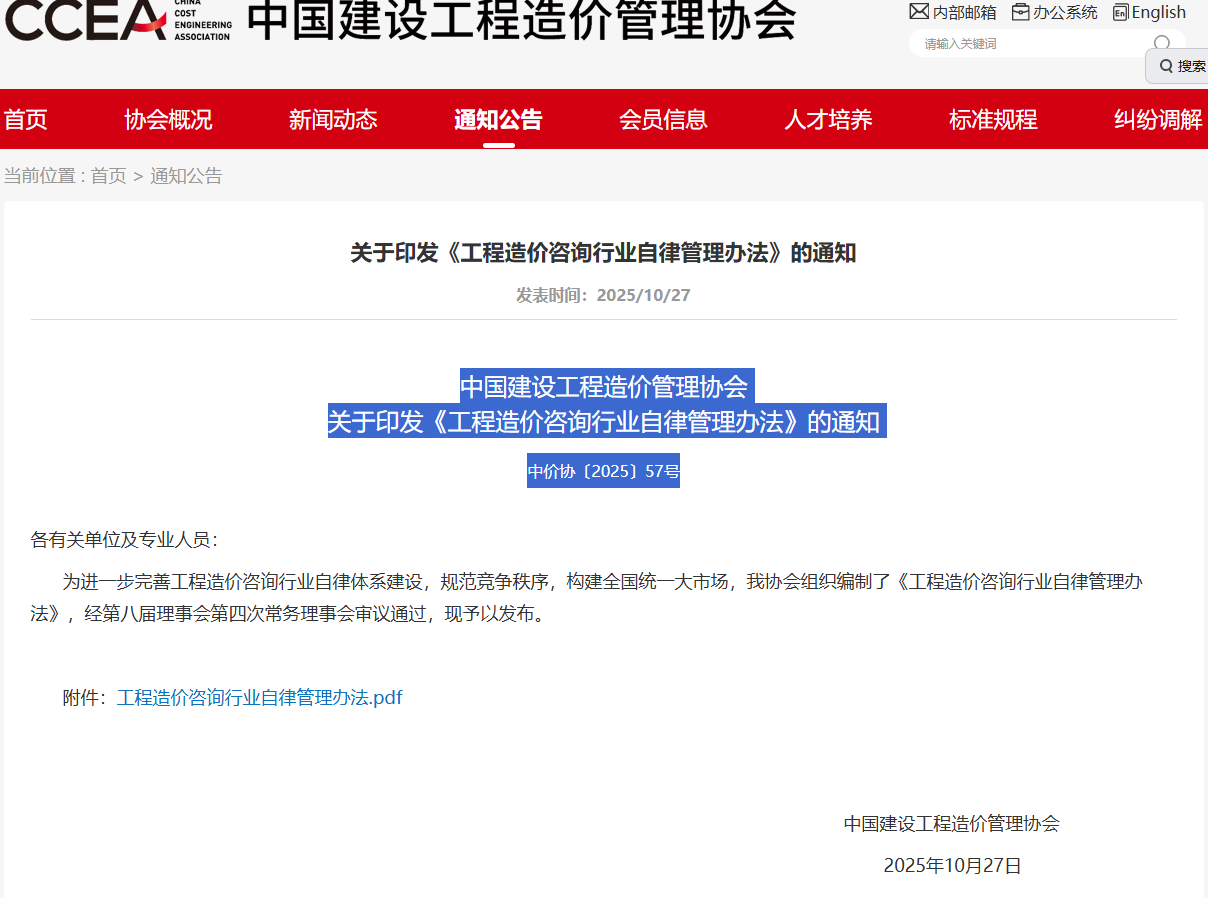This screenshot has height=898, width=1208.
Task: Click the En icon to switch to English
Action: coord(1121,12)
